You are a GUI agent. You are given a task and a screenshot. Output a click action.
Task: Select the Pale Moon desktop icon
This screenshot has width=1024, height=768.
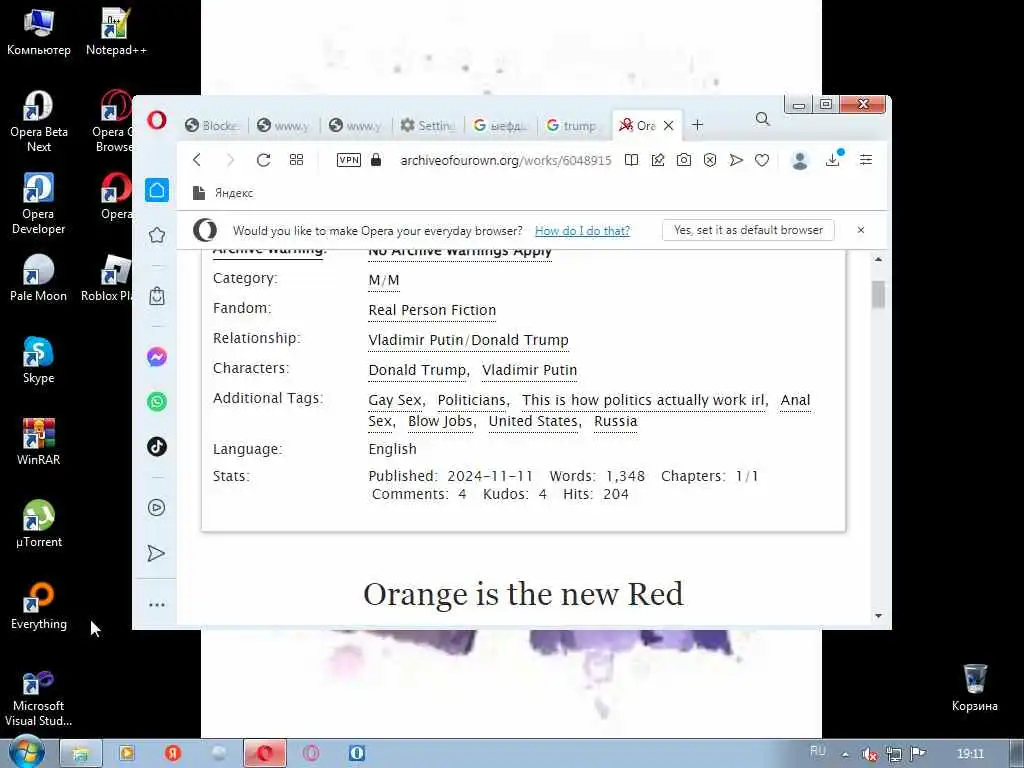(x=38, y=278)
